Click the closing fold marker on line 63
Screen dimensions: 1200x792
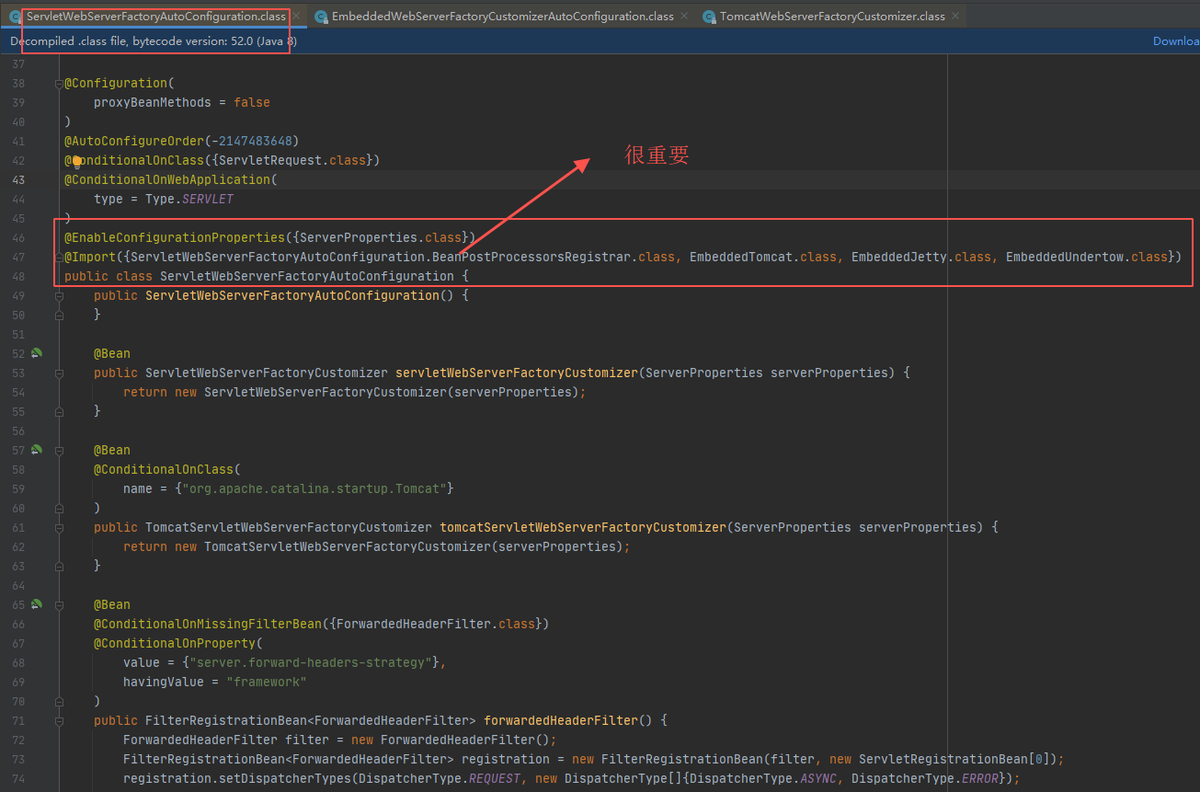[x=59, y=565]
